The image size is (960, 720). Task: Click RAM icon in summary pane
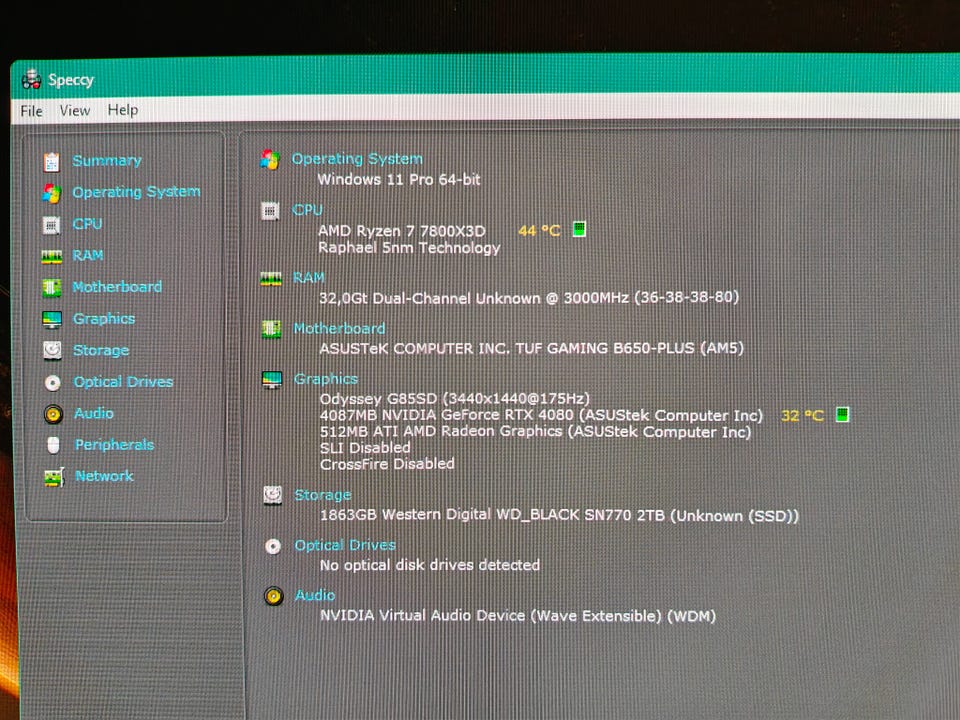(x=271, y=279)
